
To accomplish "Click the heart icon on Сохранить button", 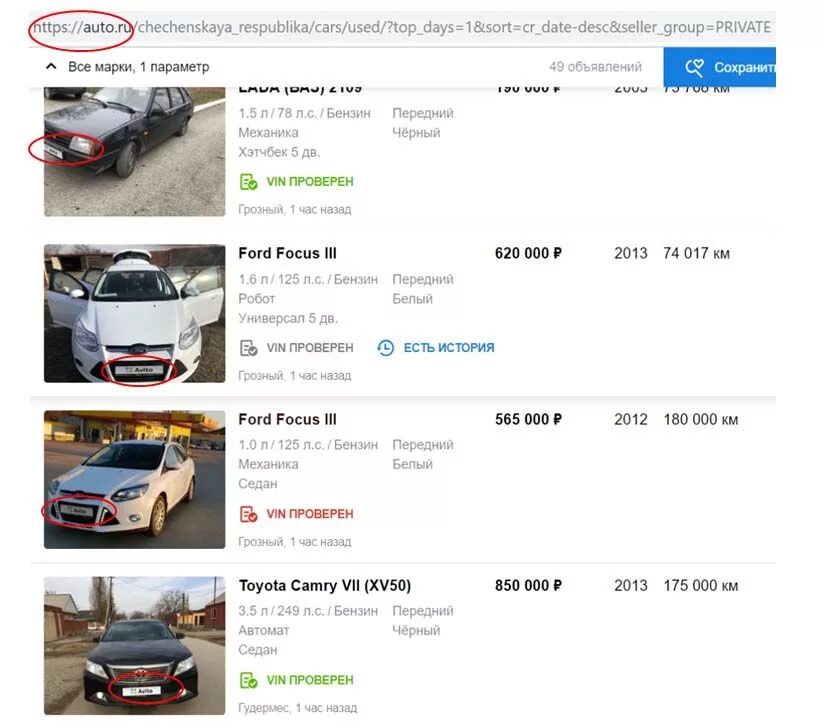I will tap(695, 68).
